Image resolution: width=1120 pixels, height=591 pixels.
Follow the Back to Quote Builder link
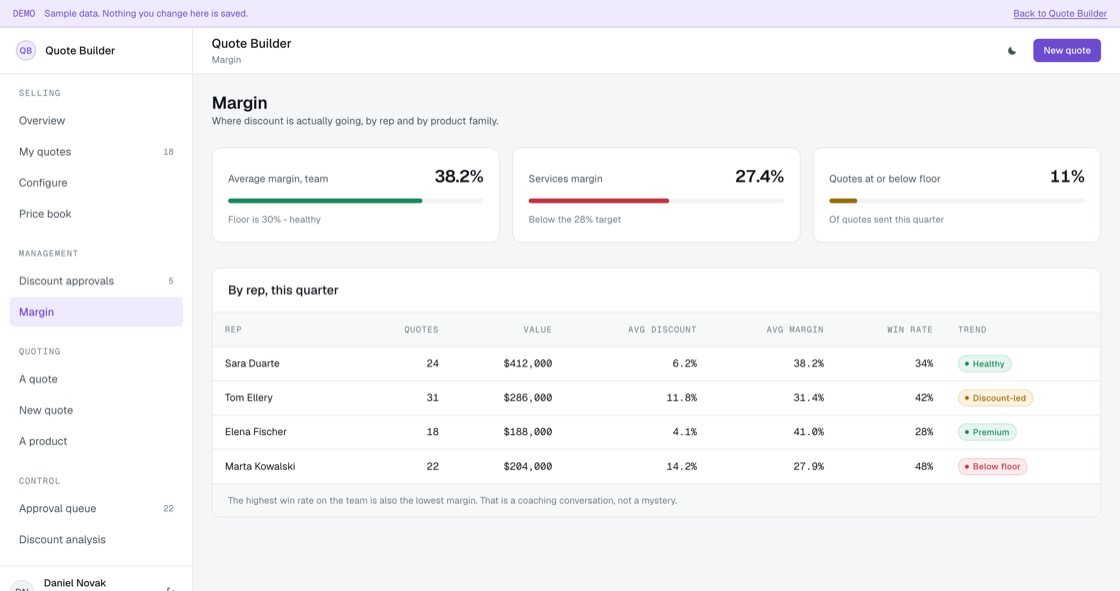[x=1059, y=14]
